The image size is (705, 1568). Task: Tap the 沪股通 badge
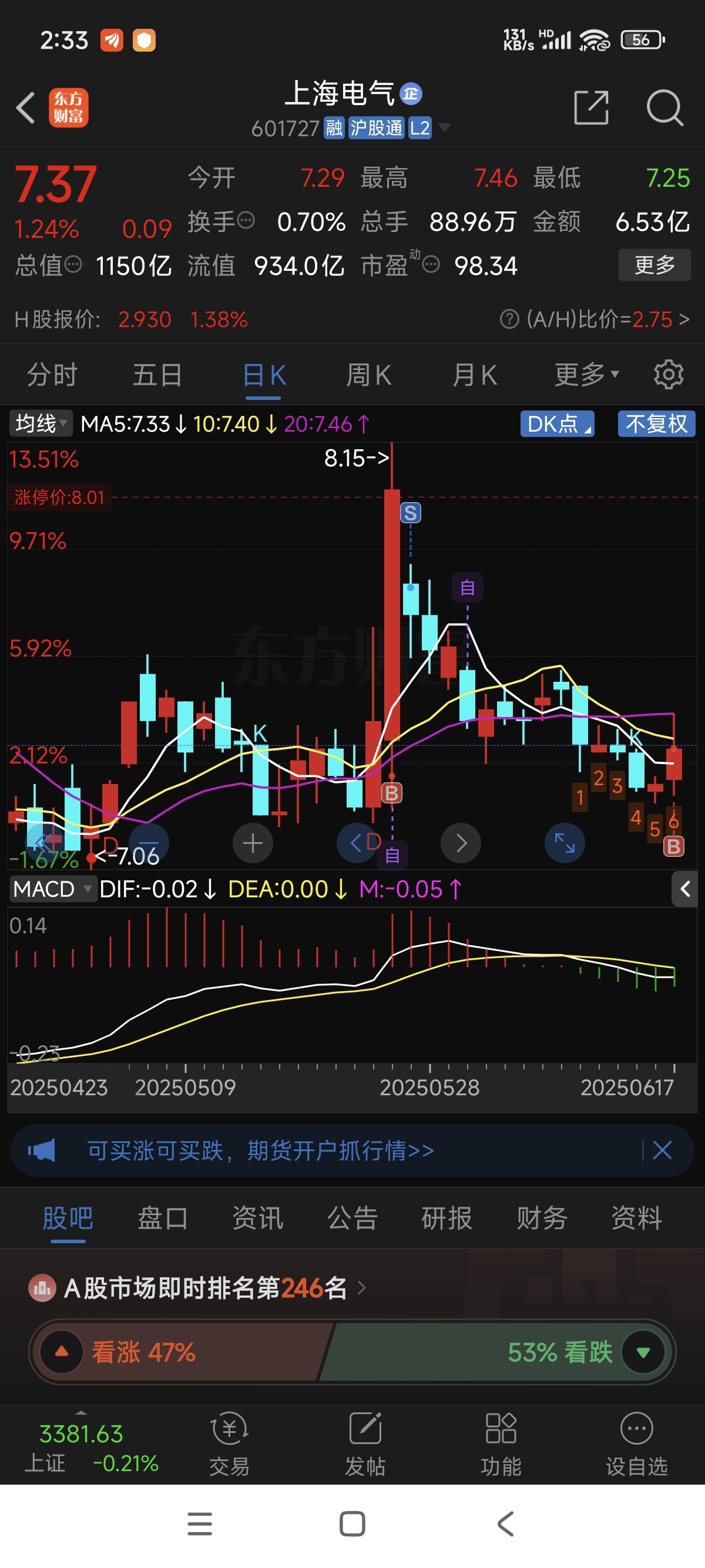coord(376,128)
